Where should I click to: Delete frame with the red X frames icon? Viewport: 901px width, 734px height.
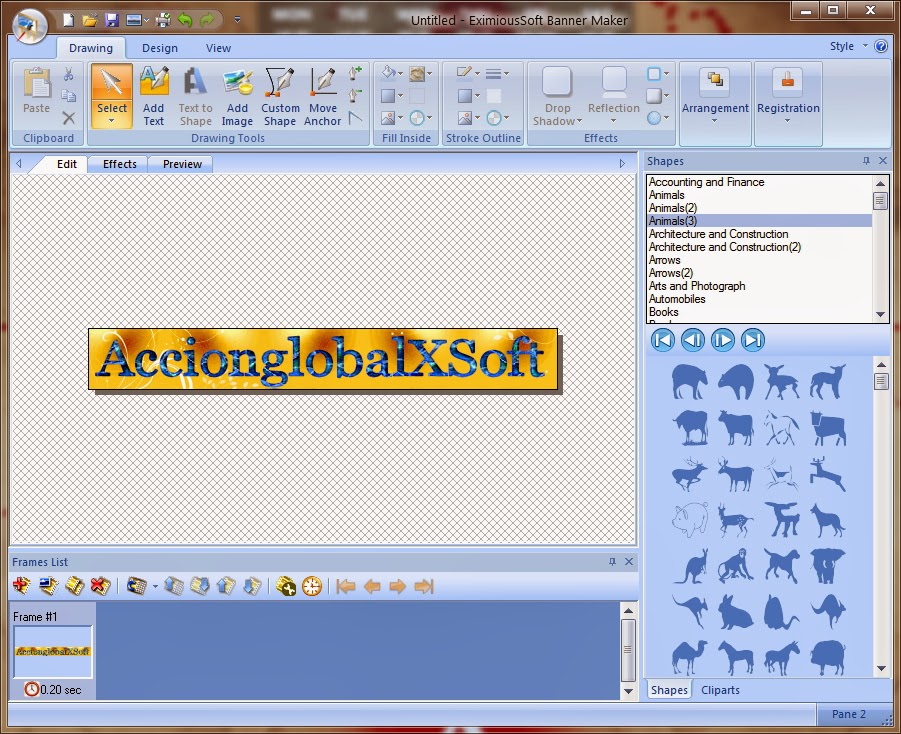click(100, 586)
